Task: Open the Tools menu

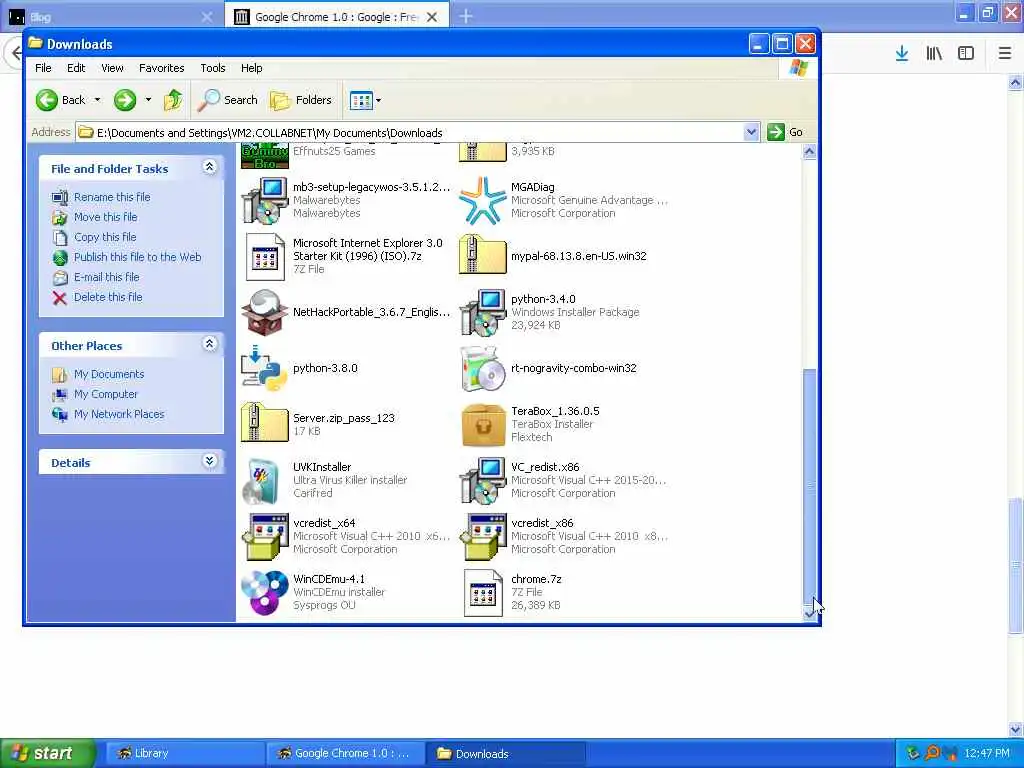Action: (x=212, y=68)
